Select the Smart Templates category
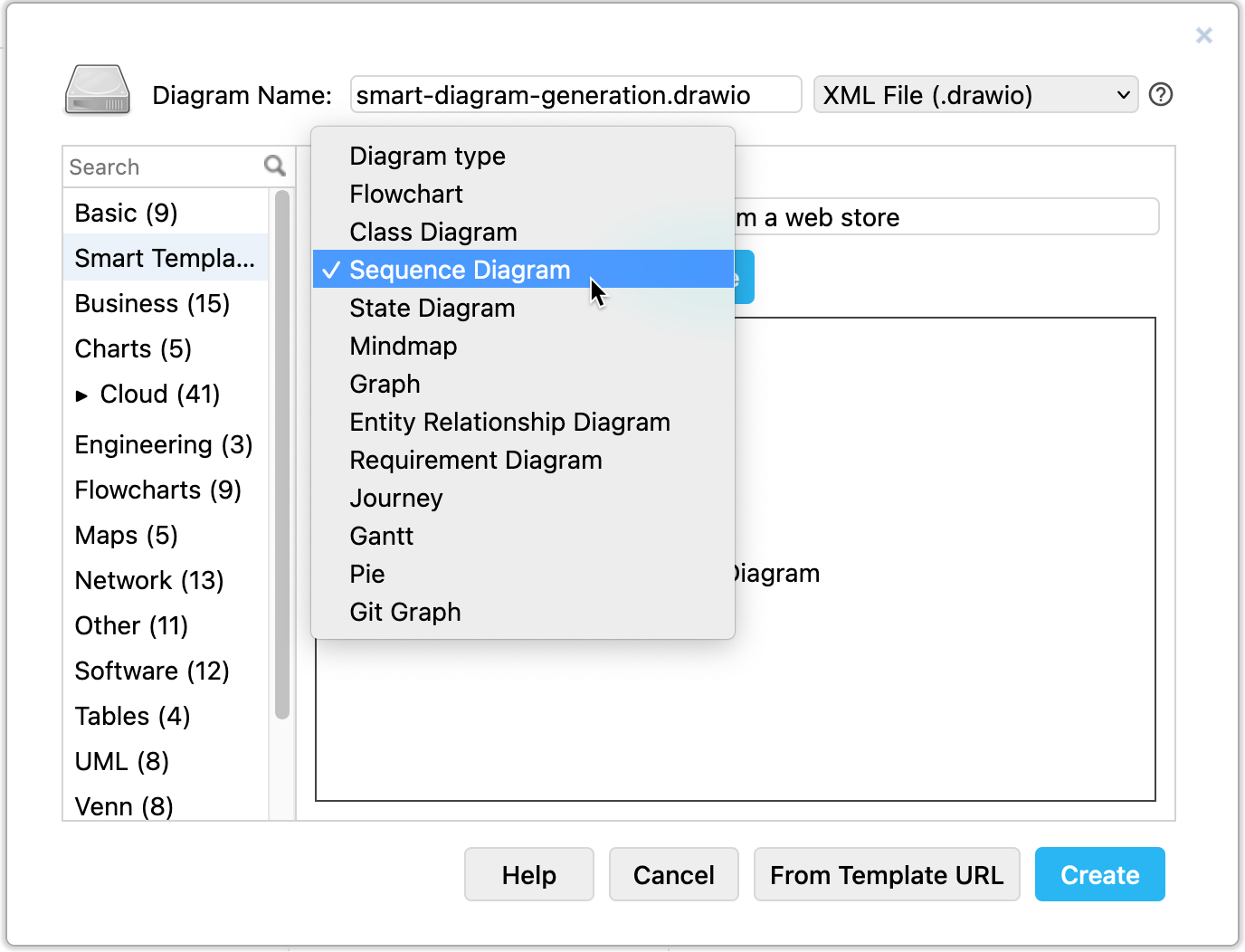Viewport: 1245px width, 952px height. pyautogui.click(x=164, y=258)
